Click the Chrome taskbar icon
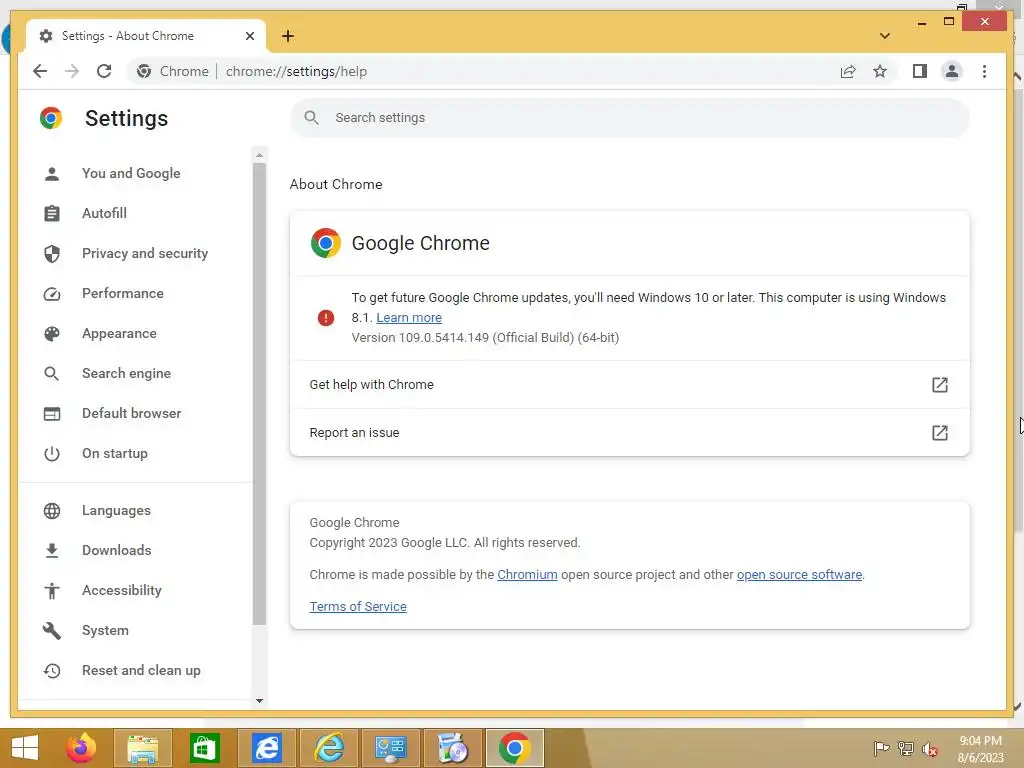Screen dimensions: 1024x768 (515, 748)
